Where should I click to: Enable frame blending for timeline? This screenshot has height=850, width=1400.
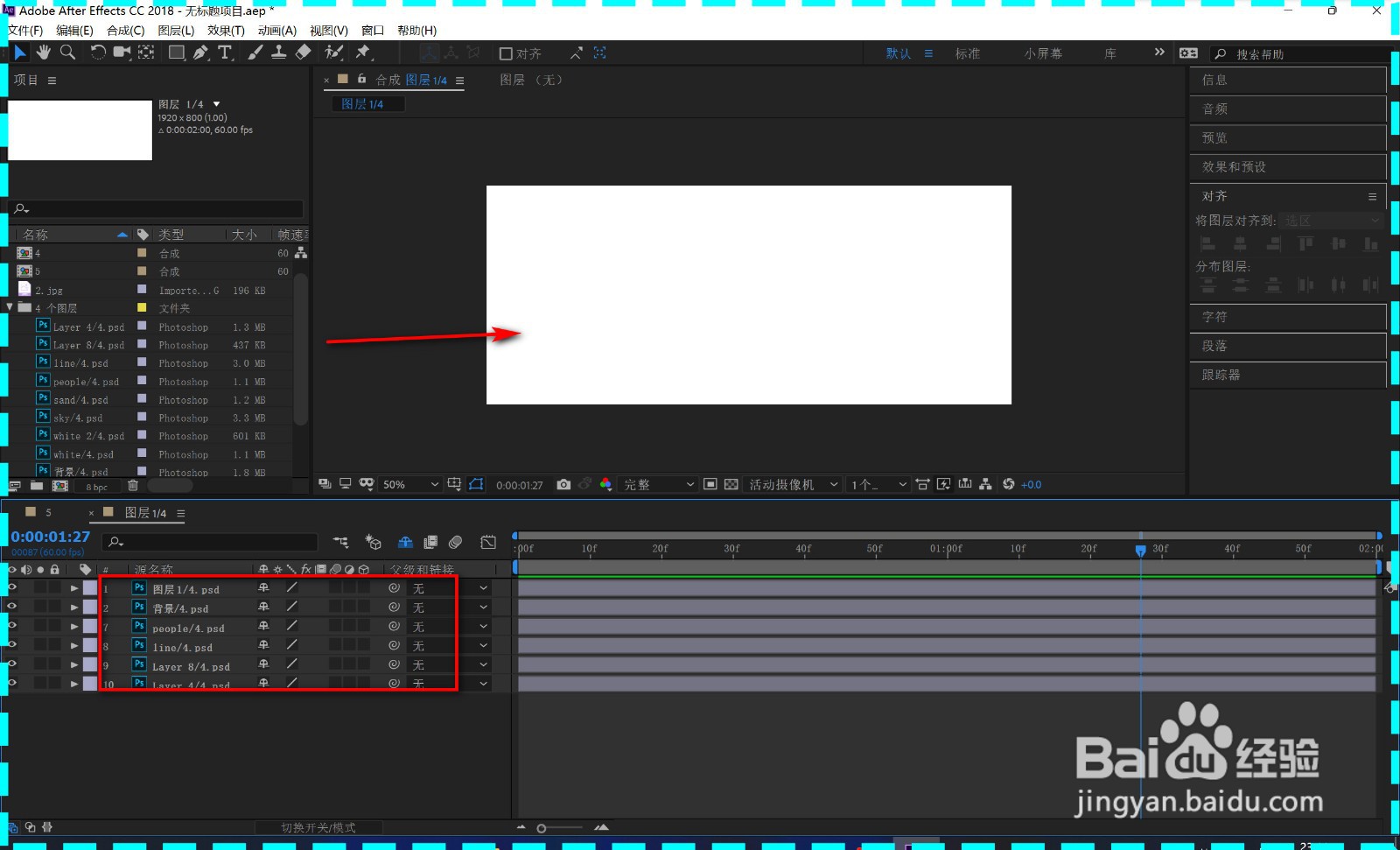click(x=430, y=543)
